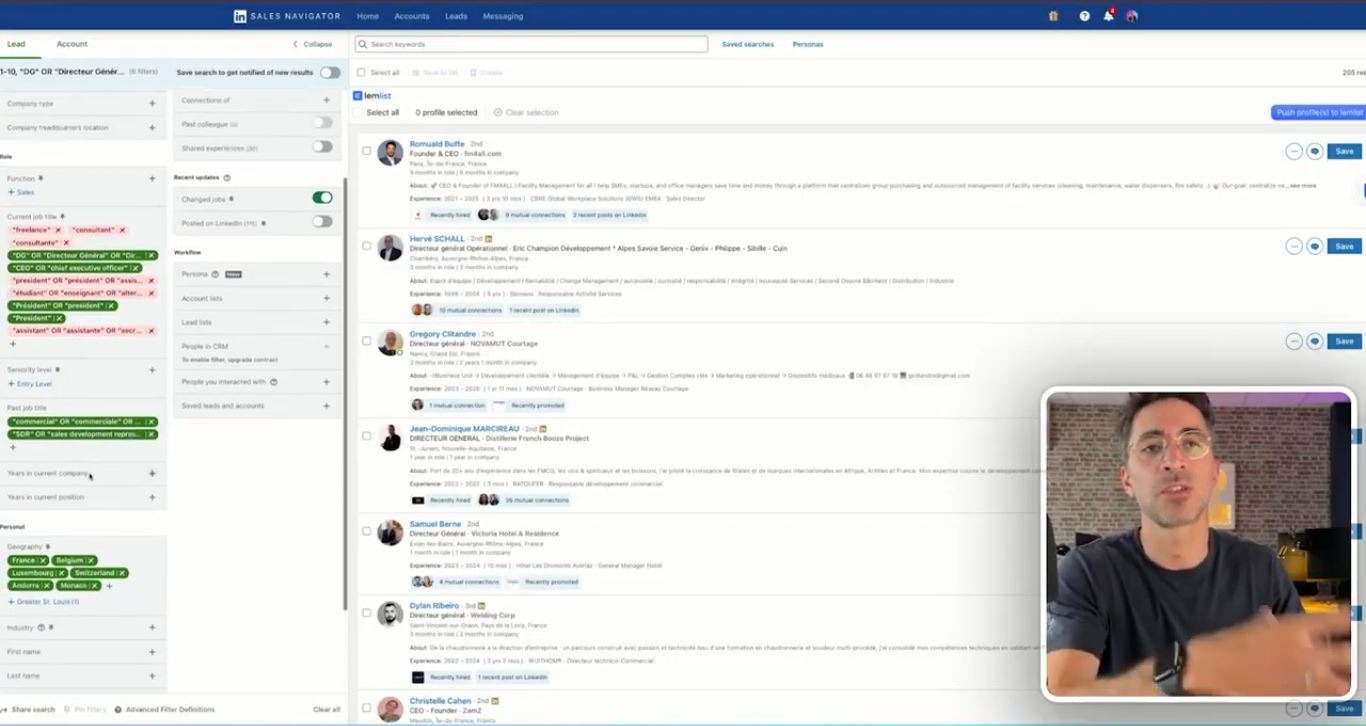Toggle Save search notification switch
This screenshot has height=726, width=1366.
click(329, 72)
